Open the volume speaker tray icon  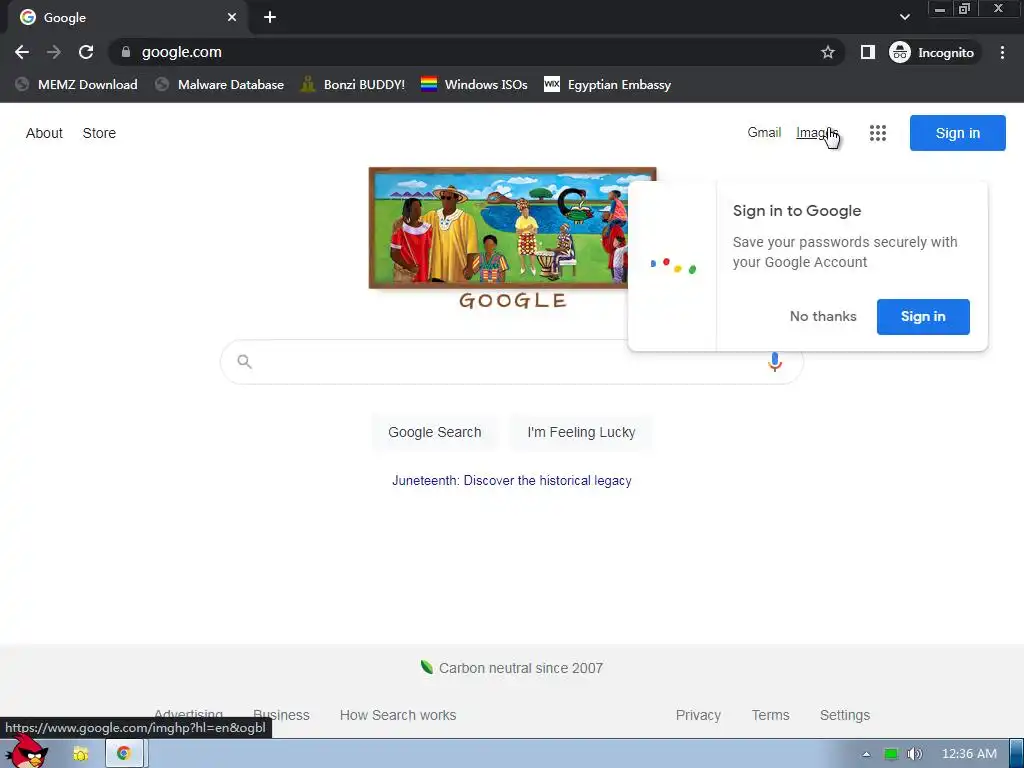914,754
